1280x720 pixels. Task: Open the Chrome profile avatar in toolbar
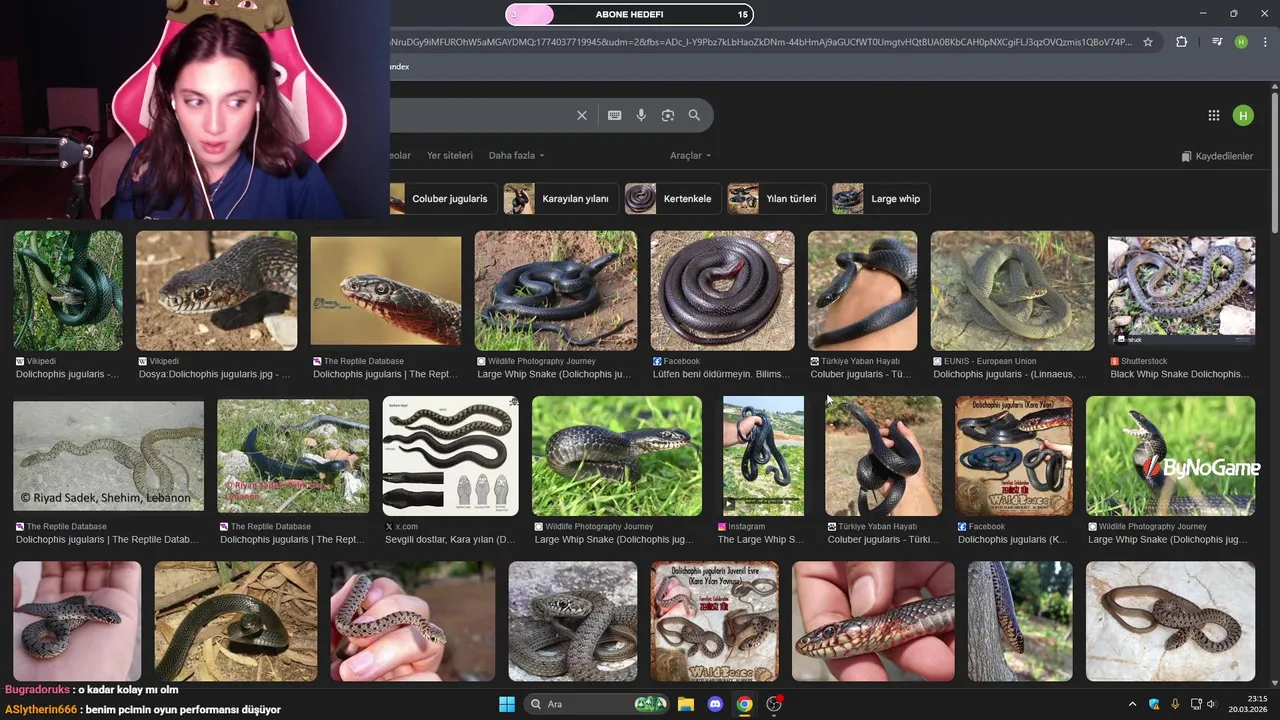[1241, 42]
